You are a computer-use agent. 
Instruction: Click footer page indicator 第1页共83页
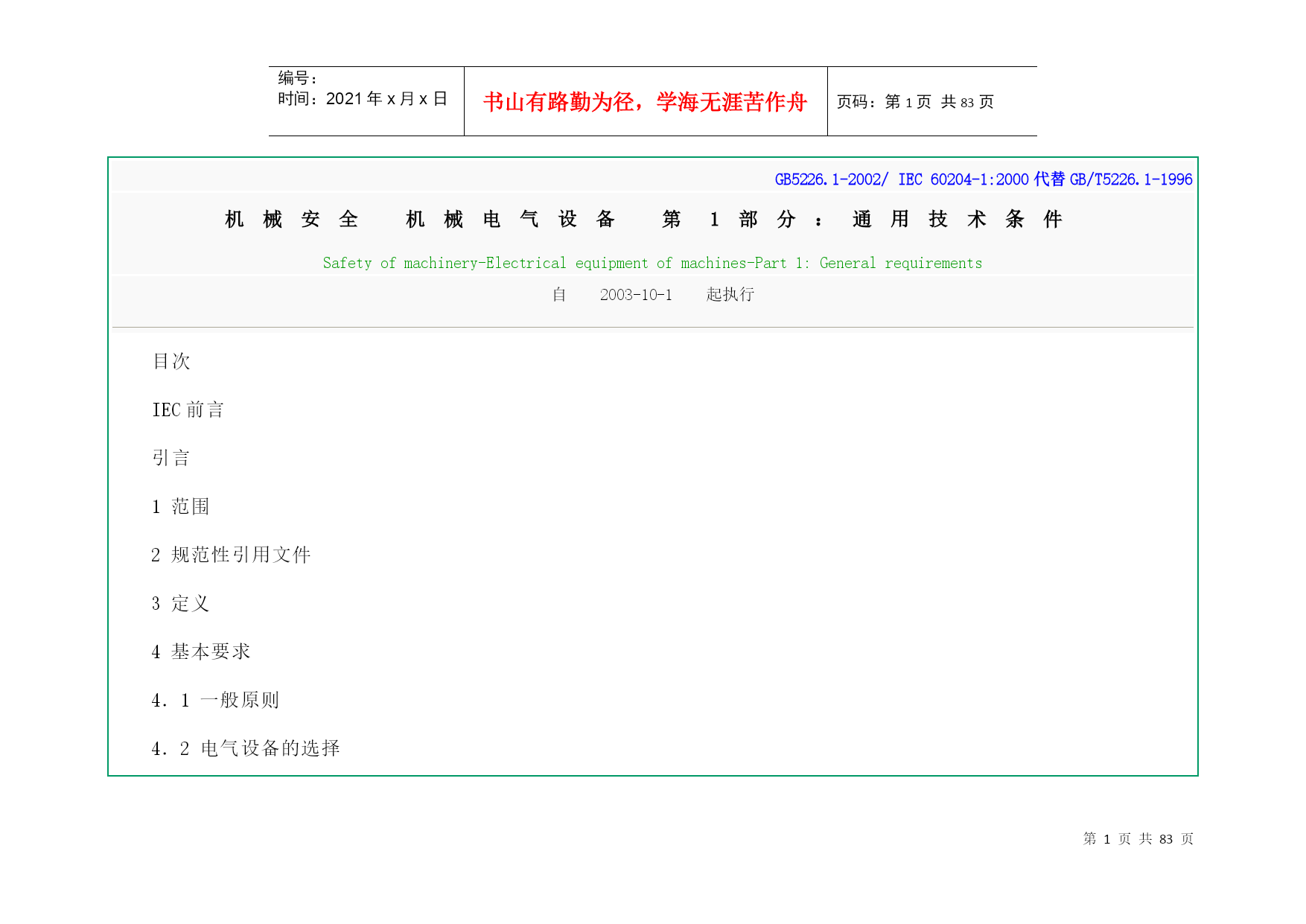coord(1138,839)
